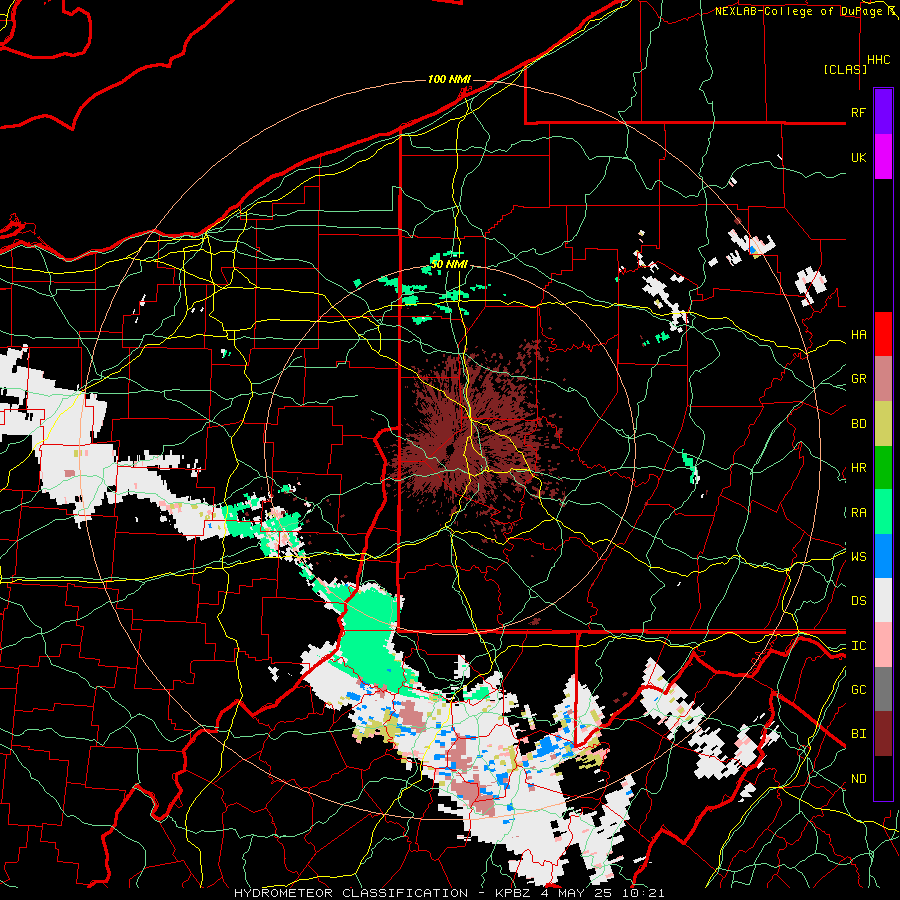Click the [CLAS] units label
Screen dimensions: 900x900
point(845,69)
